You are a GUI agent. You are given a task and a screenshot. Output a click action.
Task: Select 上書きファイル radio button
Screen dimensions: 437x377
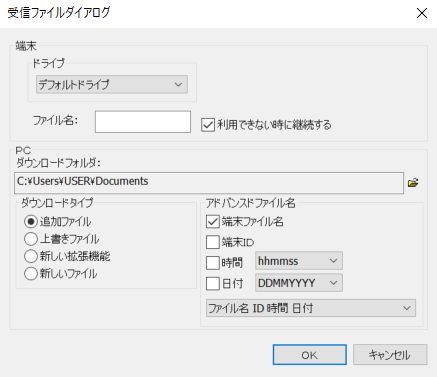click(x=30, y=239)
